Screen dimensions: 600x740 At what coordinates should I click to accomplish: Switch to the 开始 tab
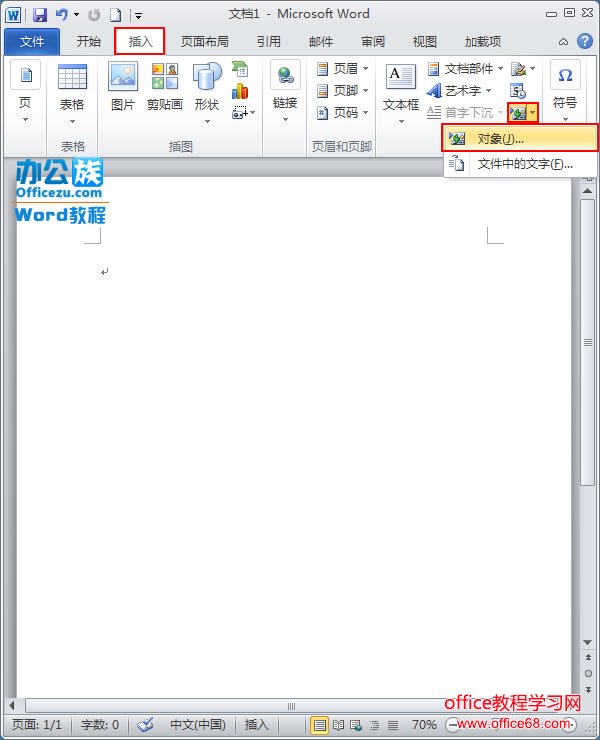pos(89,42)
